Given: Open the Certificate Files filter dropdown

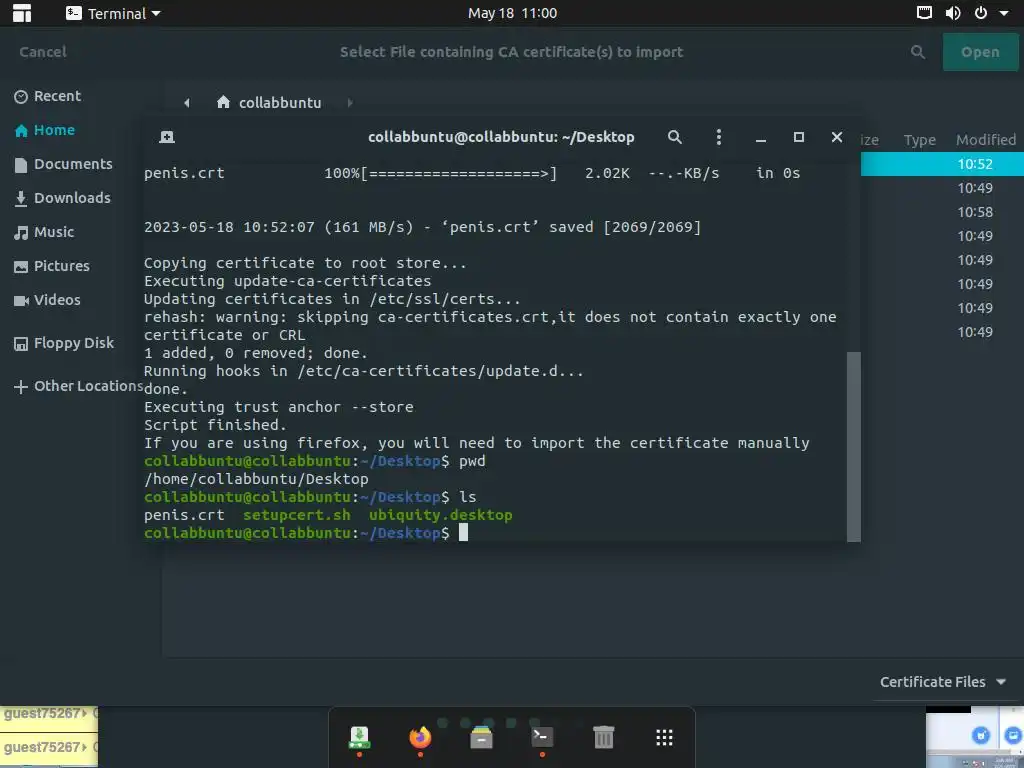Looking at the screenshot, I should click(943, 682).
